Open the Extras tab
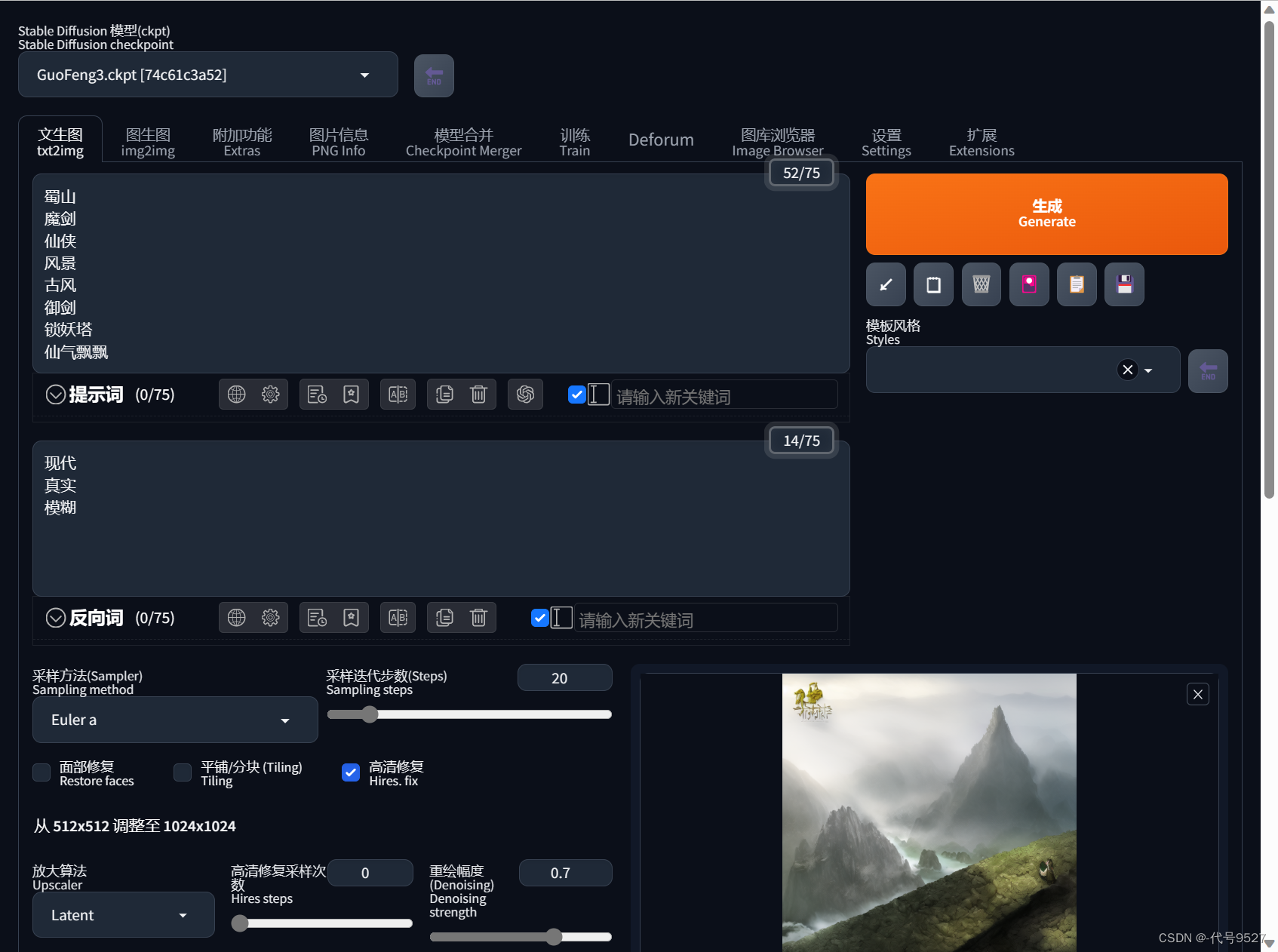The width and height of the screenshot is (1278, 952). pos(242,142)
